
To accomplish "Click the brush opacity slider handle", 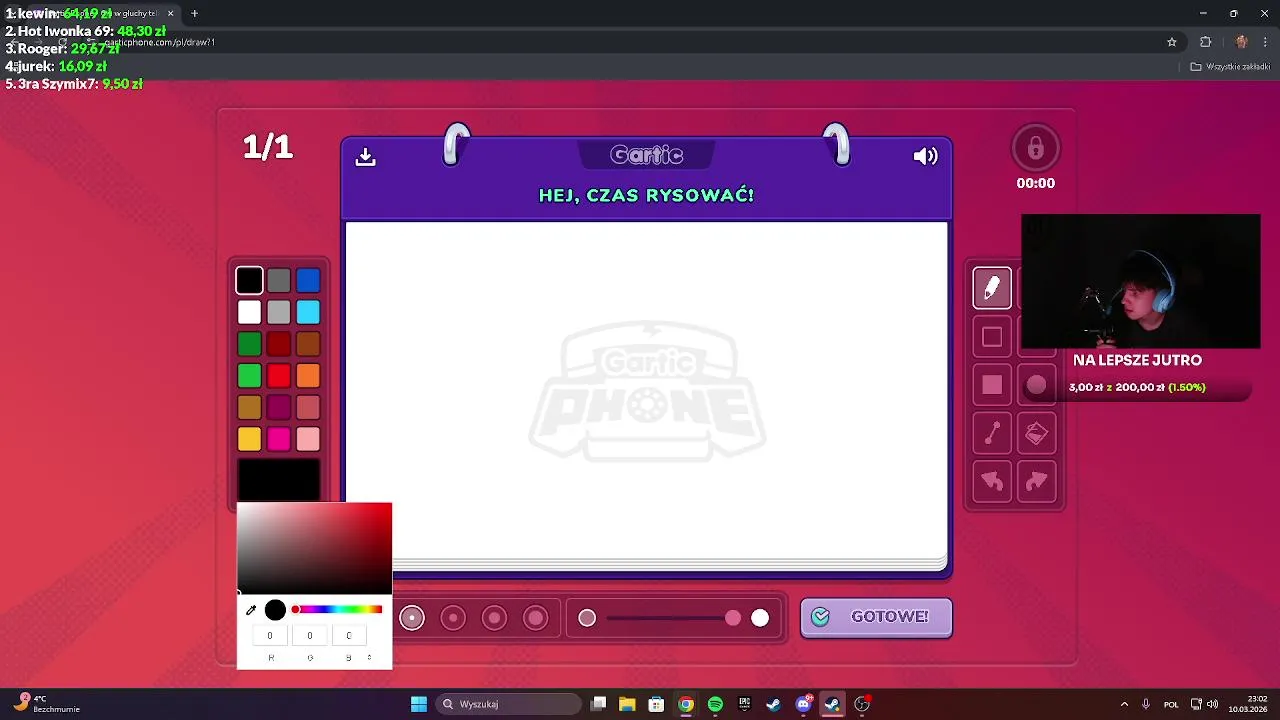I will tap(733, 619).
